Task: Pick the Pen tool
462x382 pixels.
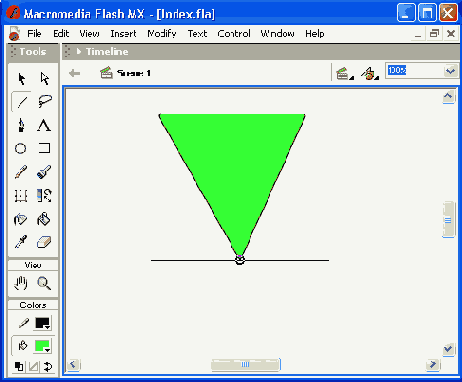Action: pyautogui.click(x=21, y=125)
